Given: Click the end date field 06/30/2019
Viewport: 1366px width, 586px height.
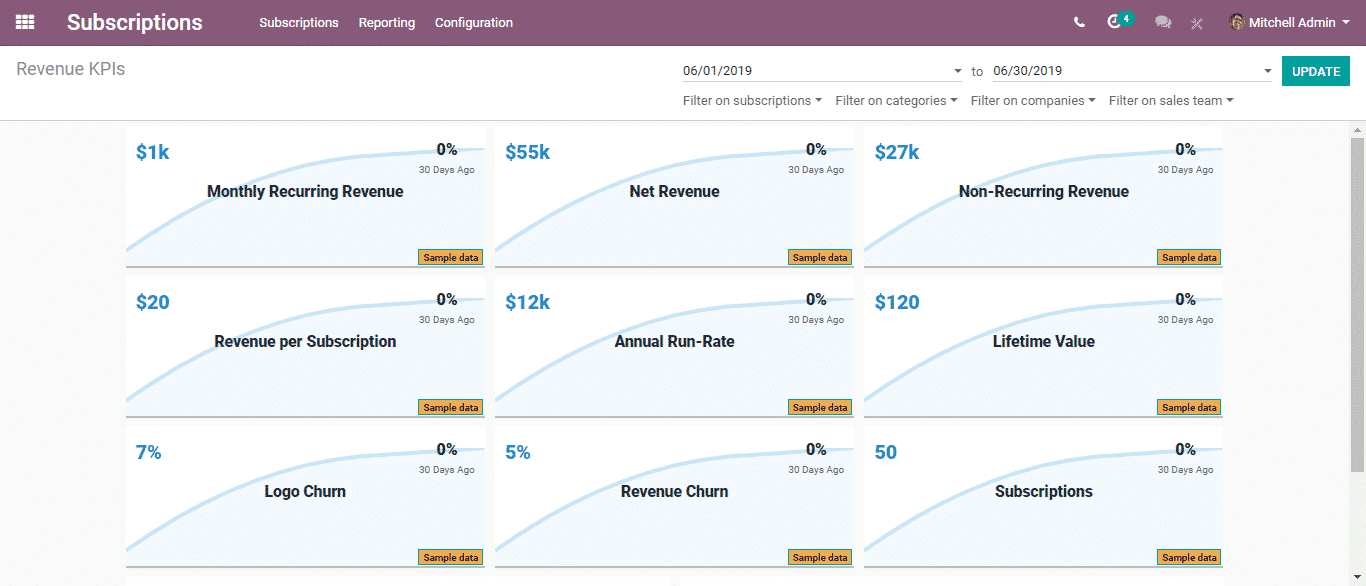Looking at the screenshot, I should 1125,71.
